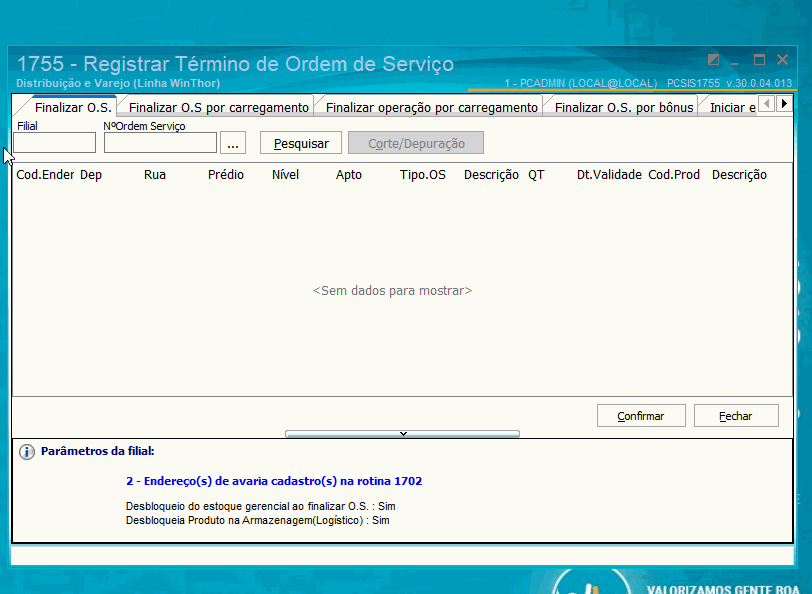812x594 pixels.
Task: Sort by Cod.Prod column header
Action: tap(674, 175)
